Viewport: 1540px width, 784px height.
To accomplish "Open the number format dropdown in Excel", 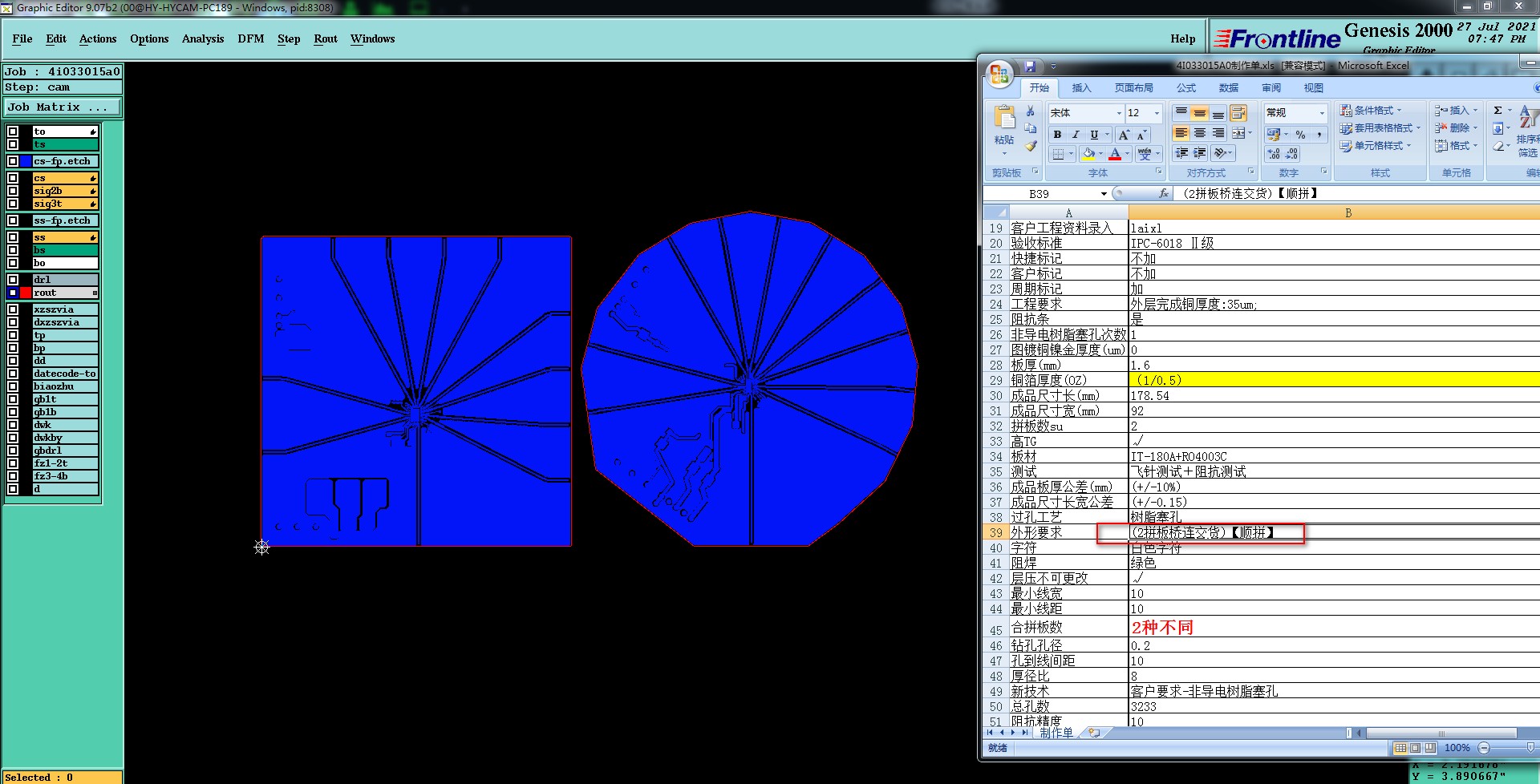I will pyautogui.click(x=1322, y=113).
